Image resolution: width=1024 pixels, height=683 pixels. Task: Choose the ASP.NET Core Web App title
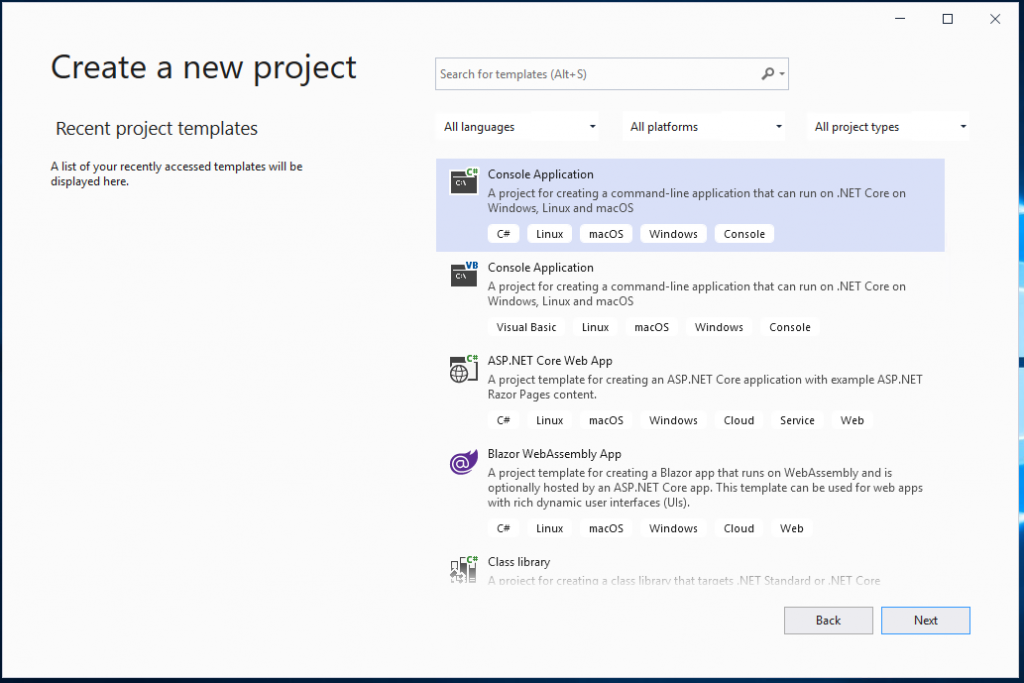(x=550, y=360)
